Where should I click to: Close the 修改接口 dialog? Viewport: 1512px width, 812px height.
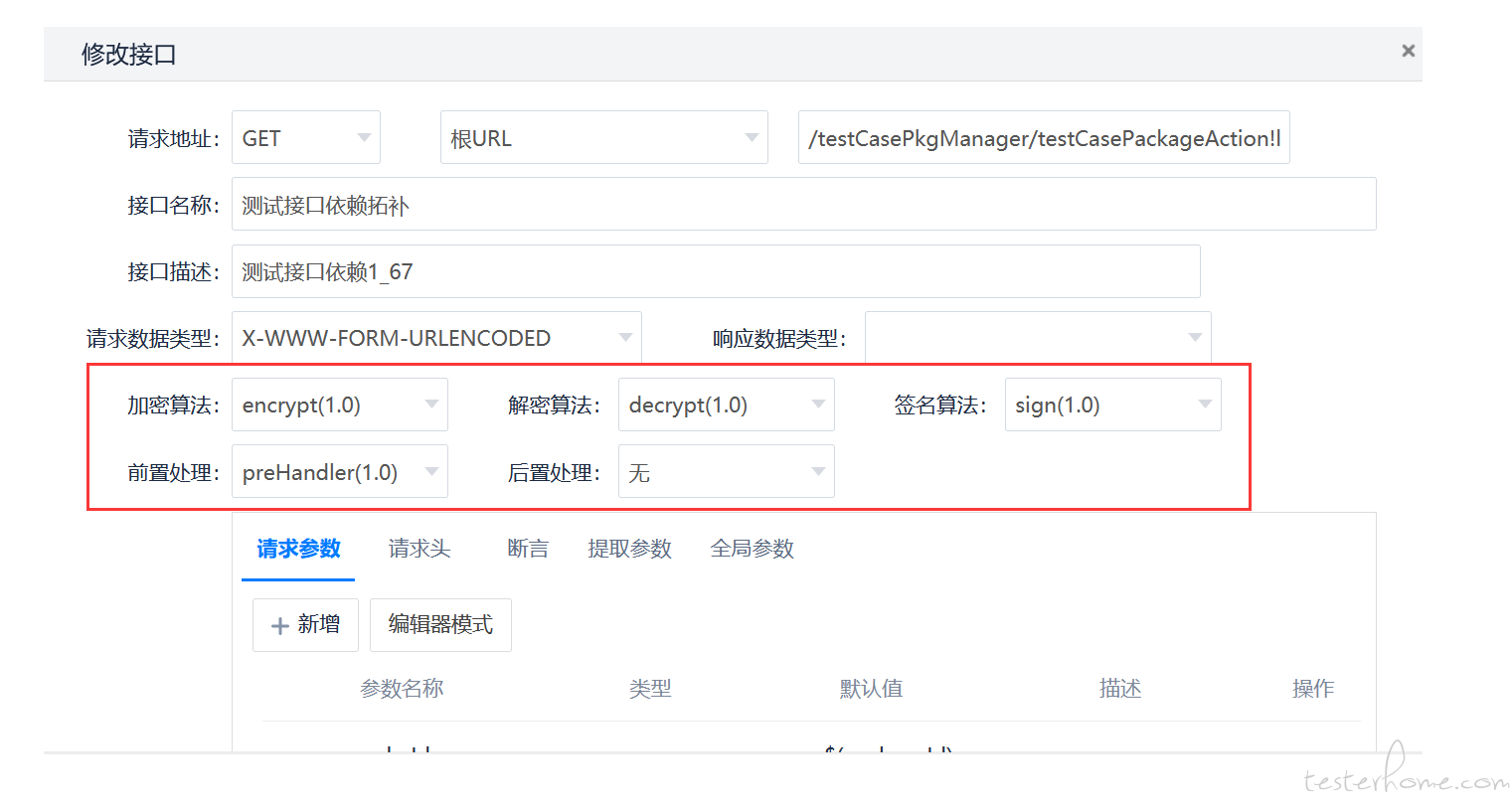1408,51
